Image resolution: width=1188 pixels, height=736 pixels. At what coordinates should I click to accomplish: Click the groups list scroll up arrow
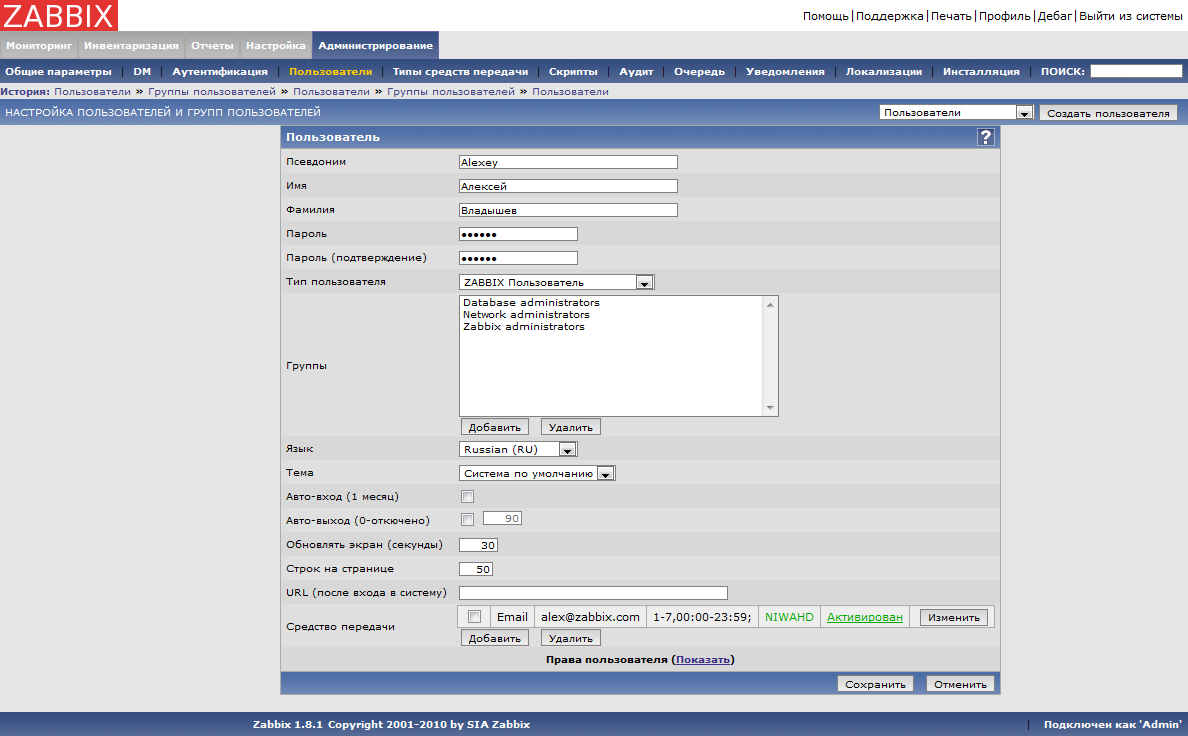[770, 305]
